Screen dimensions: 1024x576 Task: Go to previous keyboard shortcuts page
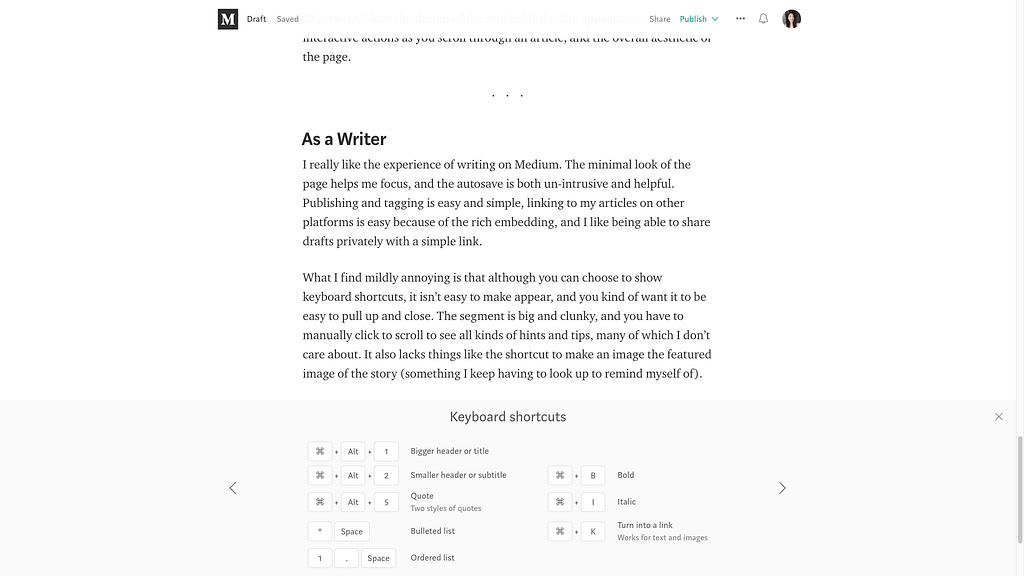[x=233, y=488]
